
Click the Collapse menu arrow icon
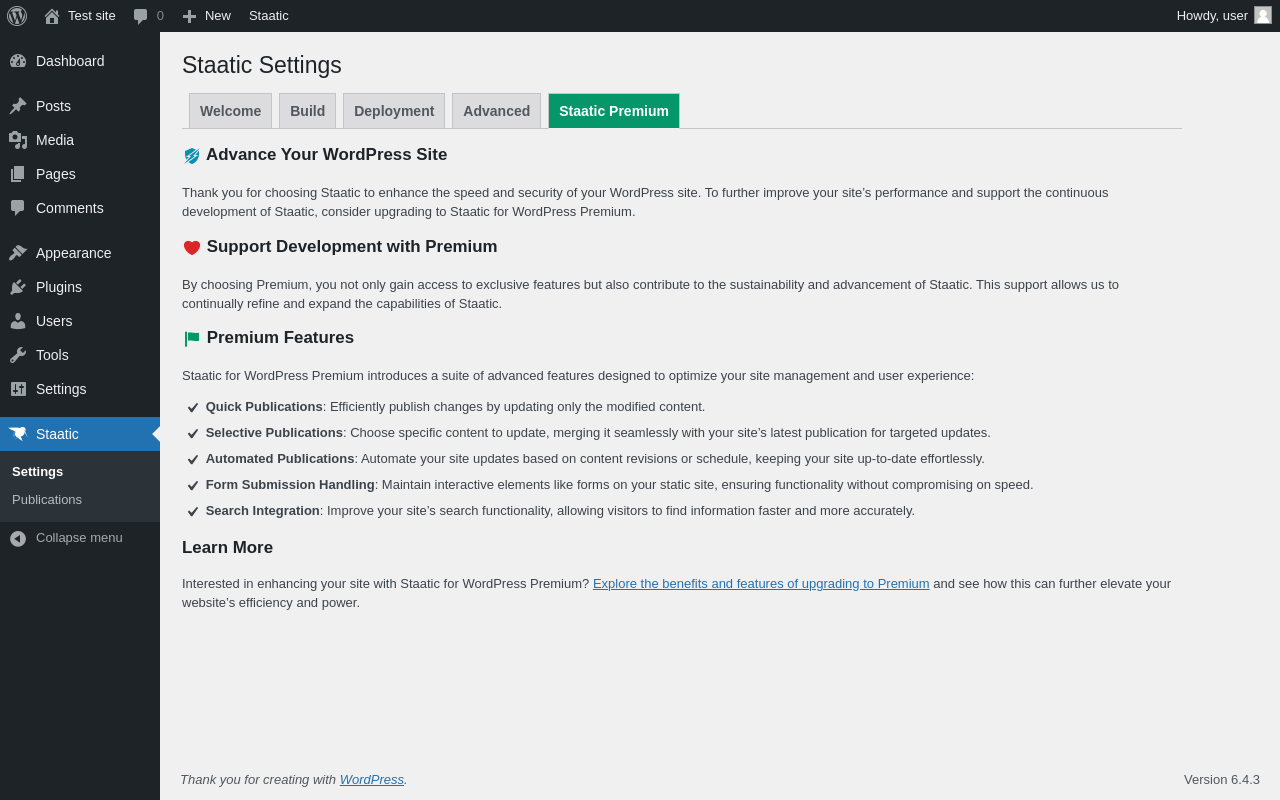click(x=18, y=538)
